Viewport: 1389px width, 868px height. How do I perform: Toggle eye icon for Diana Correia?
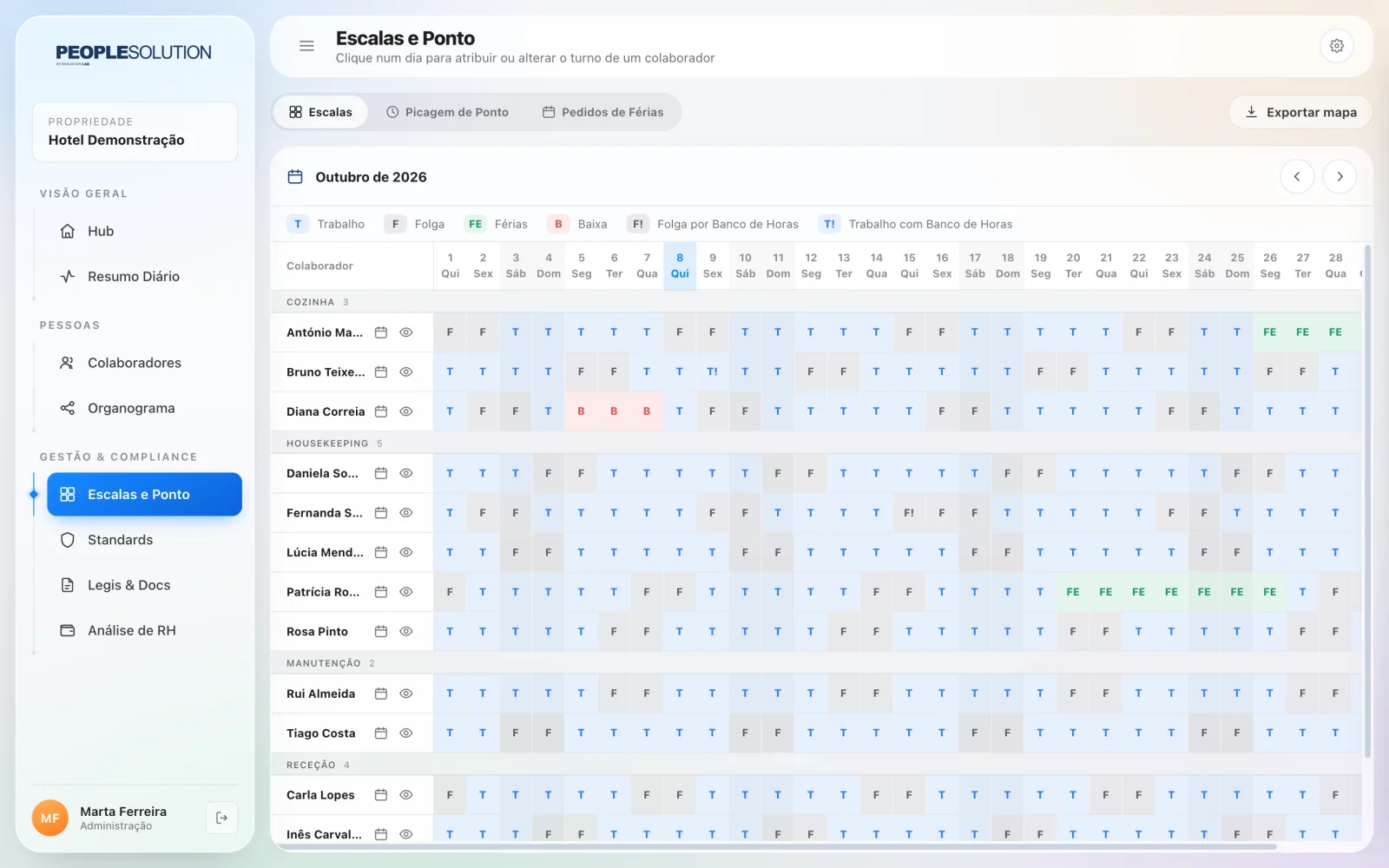tap(406, 411)
